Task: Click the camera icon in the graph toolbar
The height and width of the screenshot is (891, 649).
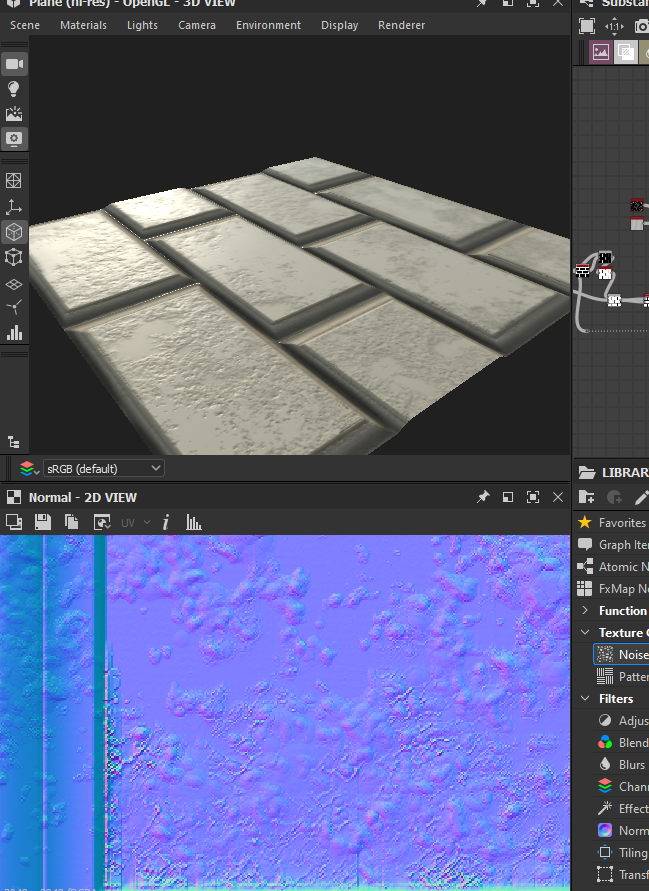Action: 641,26
